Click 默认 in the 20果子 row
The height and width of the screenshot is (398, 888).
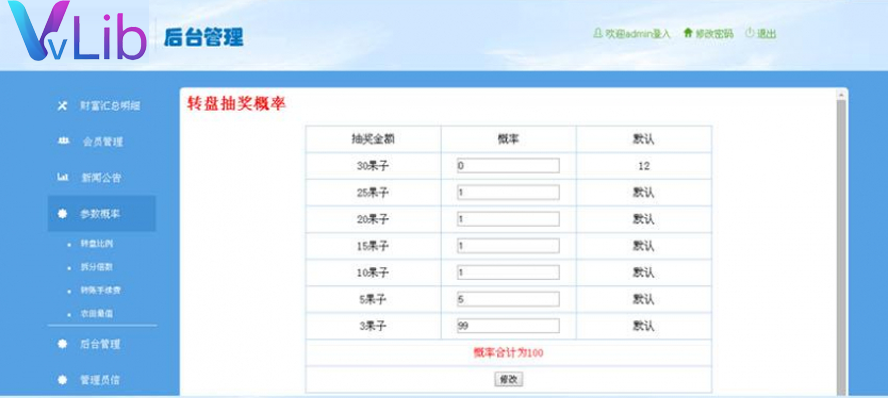coord(643,219)
